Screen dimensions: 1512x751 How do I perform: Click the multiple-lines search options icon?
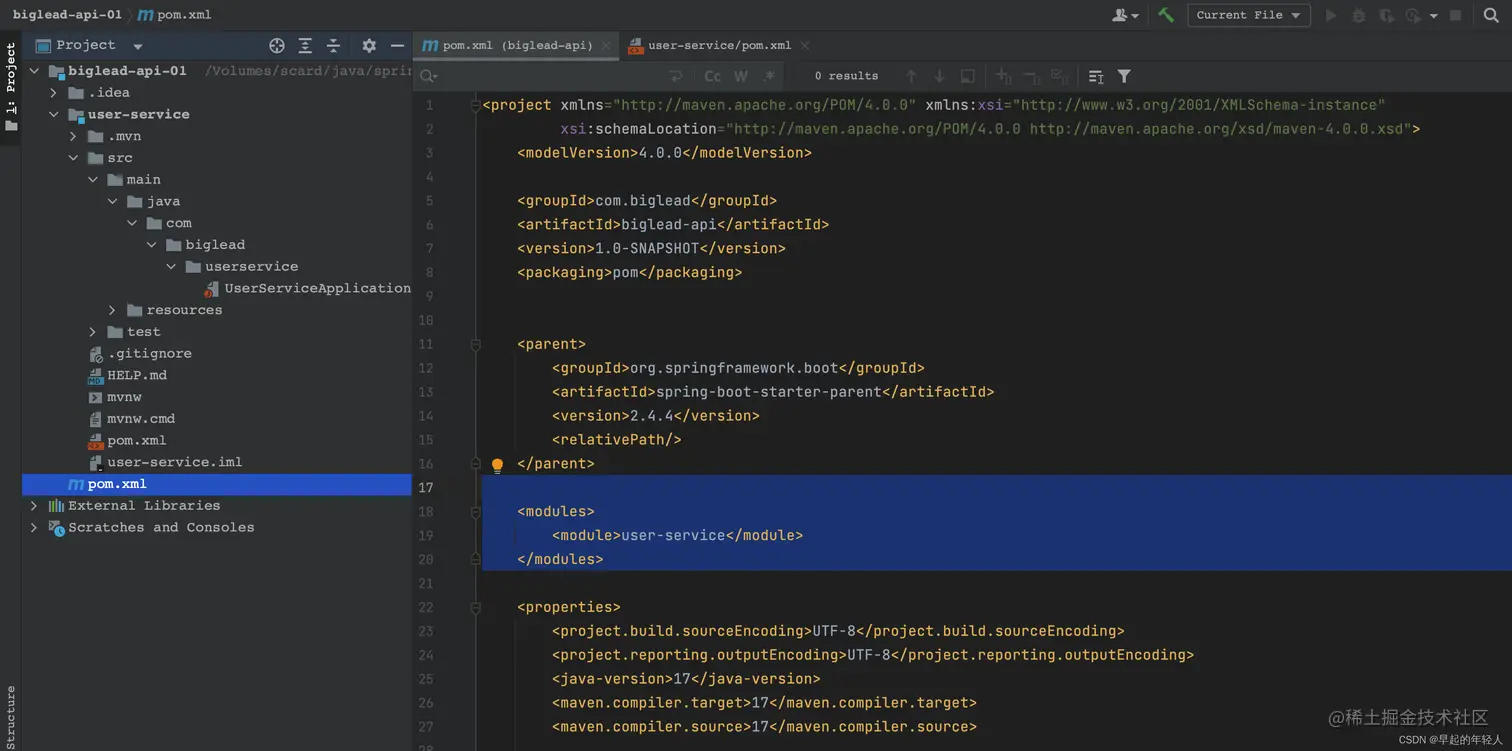coord(1096,76)
